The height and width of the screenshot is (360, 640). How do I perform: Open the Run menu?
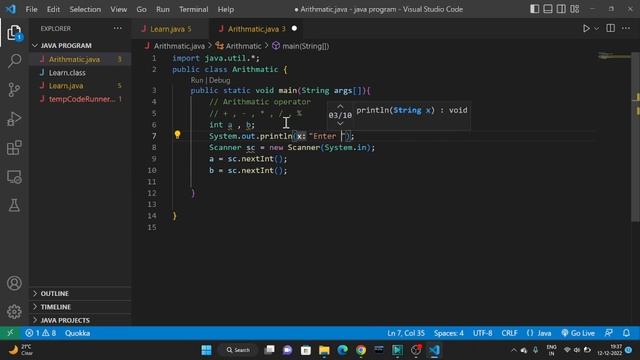click(x=162, y=9)
